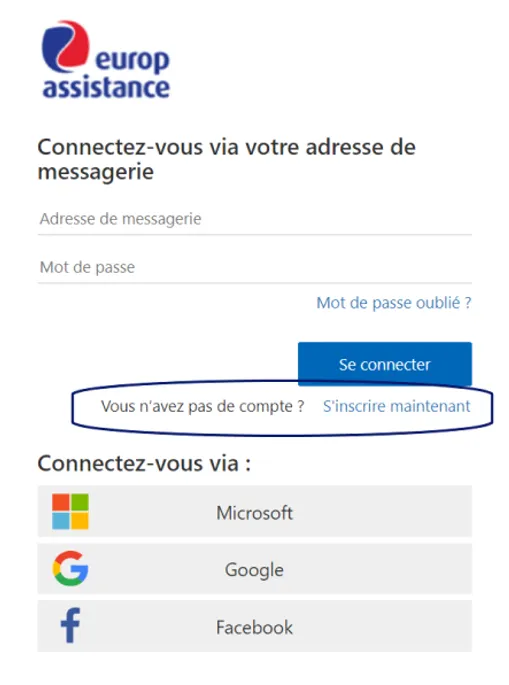Sign in using the Facebook label

[x=254, y=628]
